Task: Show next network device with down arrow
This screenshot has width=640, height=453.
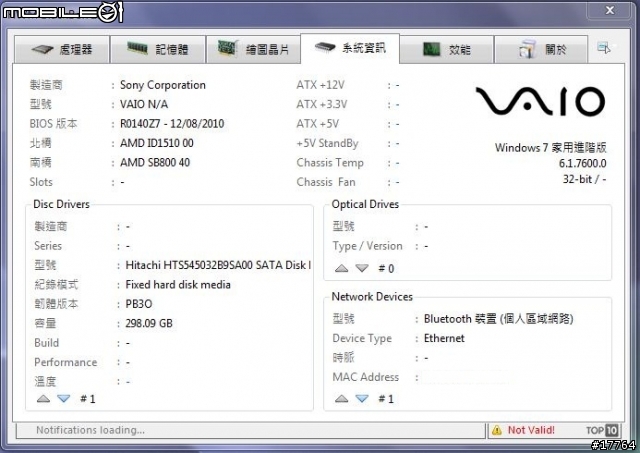Action: pos(362,399)
